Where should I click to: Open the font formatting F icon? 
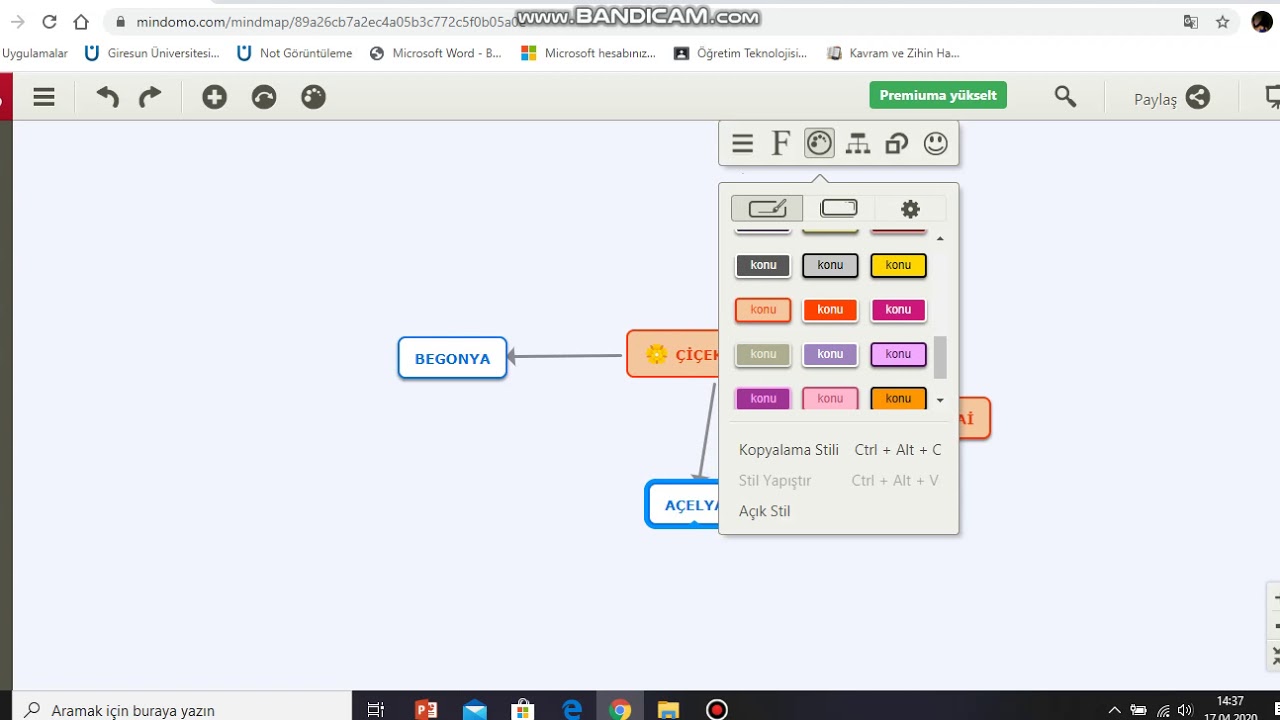tap(781, 144)
